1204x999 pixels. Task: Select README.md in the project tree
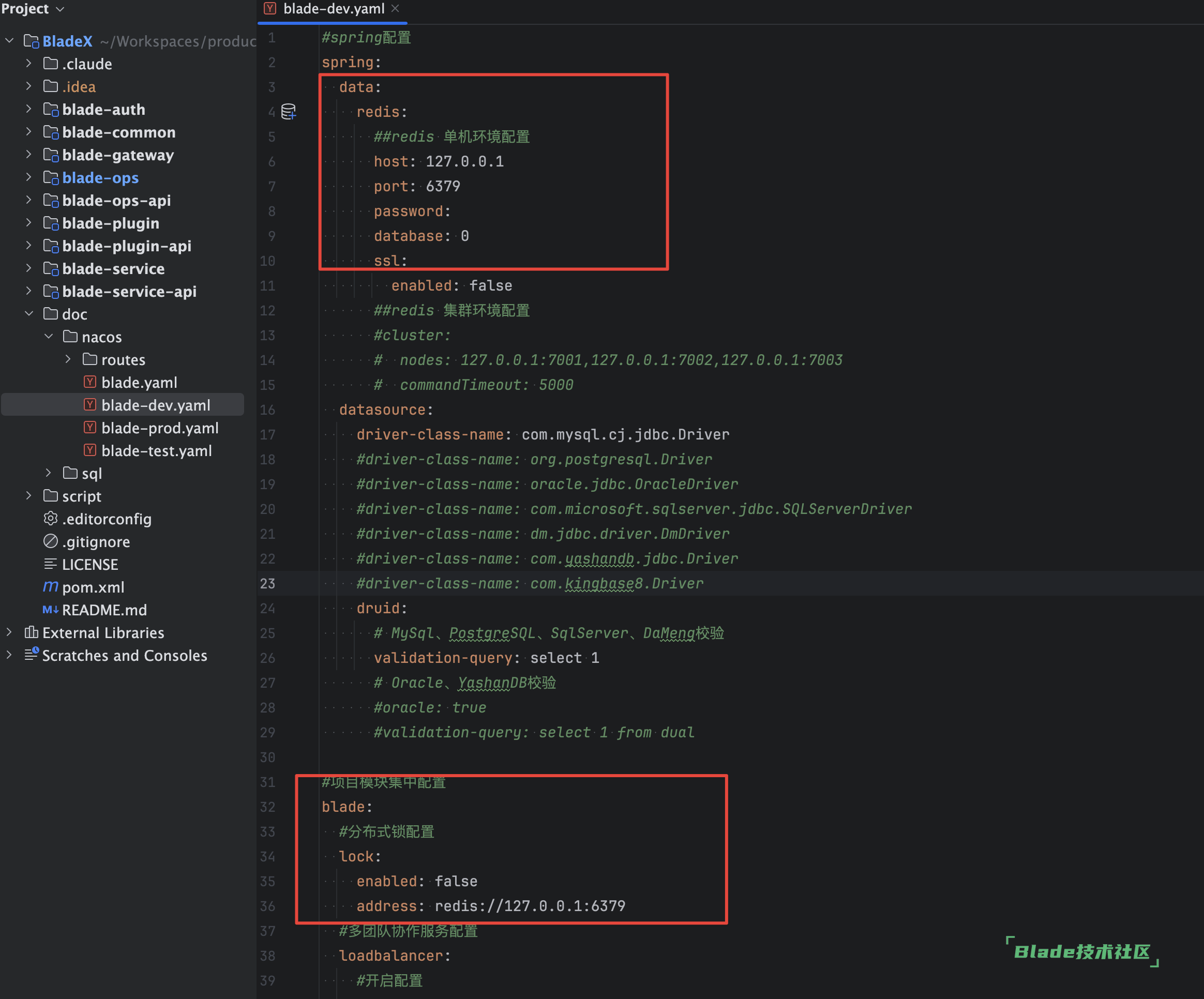click(104, 610)
